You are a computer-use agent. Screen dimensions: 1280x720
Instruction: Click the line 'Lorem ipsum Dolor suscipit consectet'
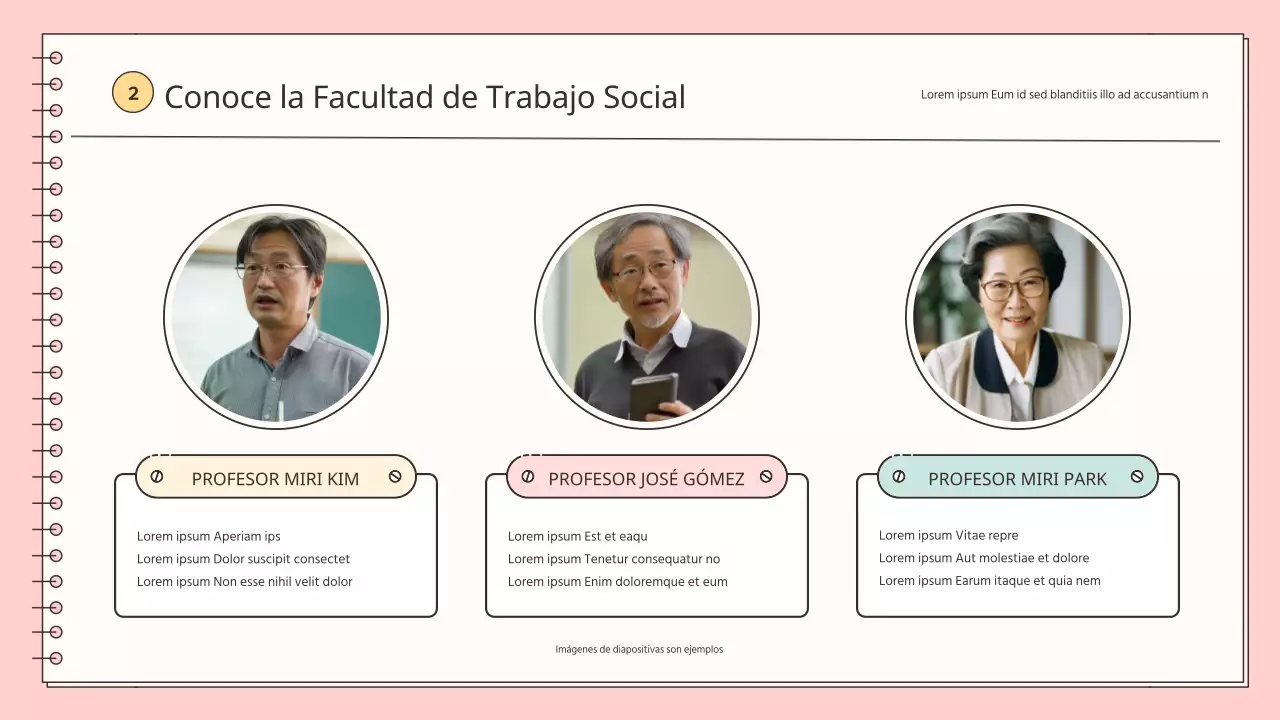pyautogui.click(x=243, y=559)
